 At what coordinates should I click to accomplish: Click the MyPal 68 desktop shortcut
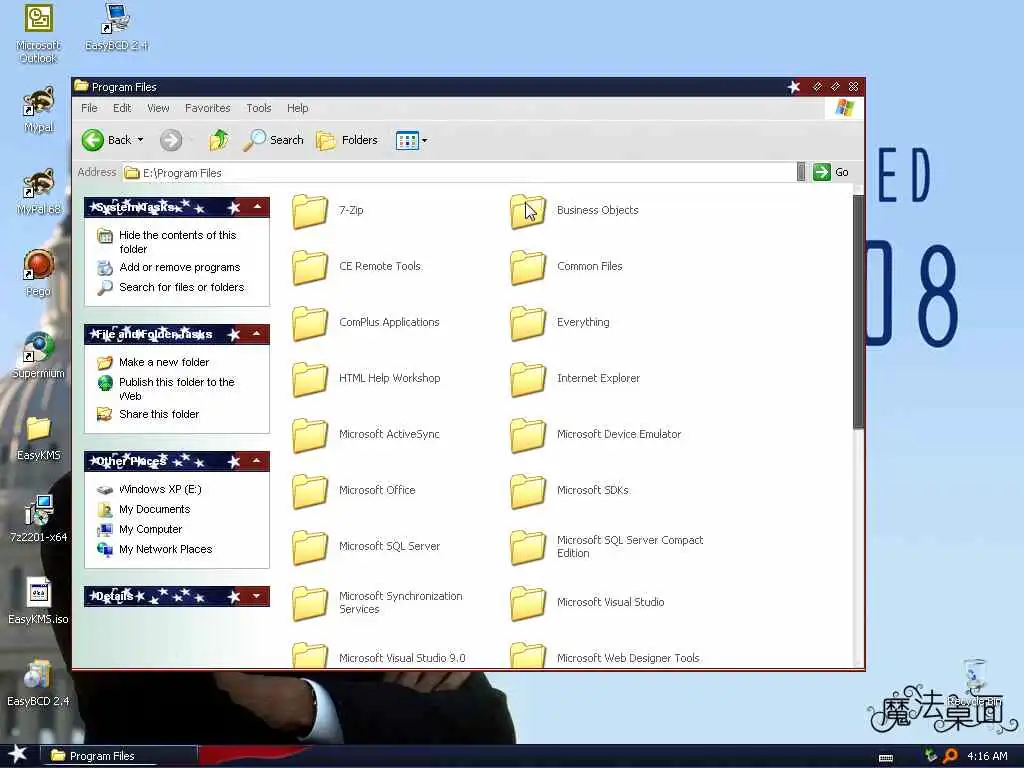coord(39,192)
